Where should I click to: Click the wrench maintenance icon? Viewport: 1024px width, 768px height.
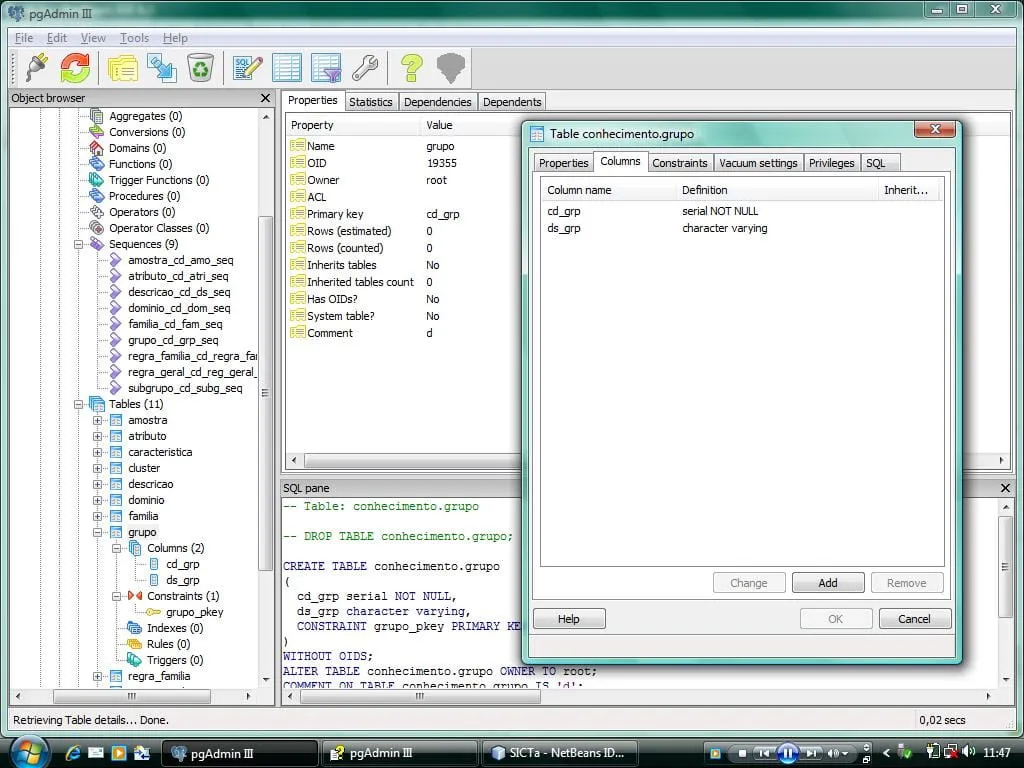click(x=365, y=68)
